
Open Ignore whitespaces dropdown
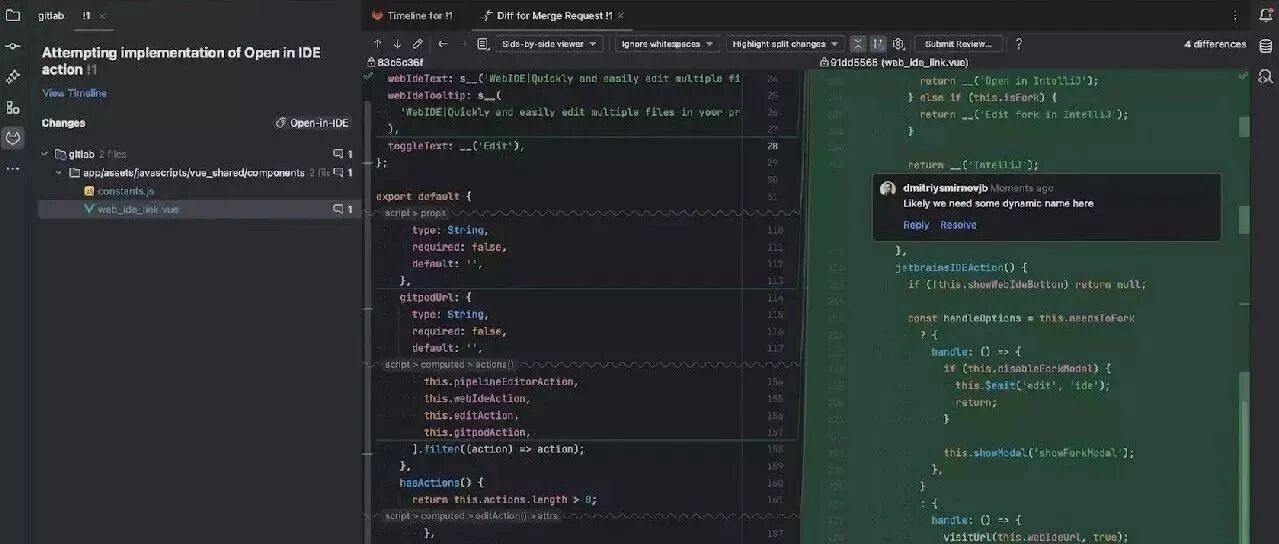[x=667, y=44]
